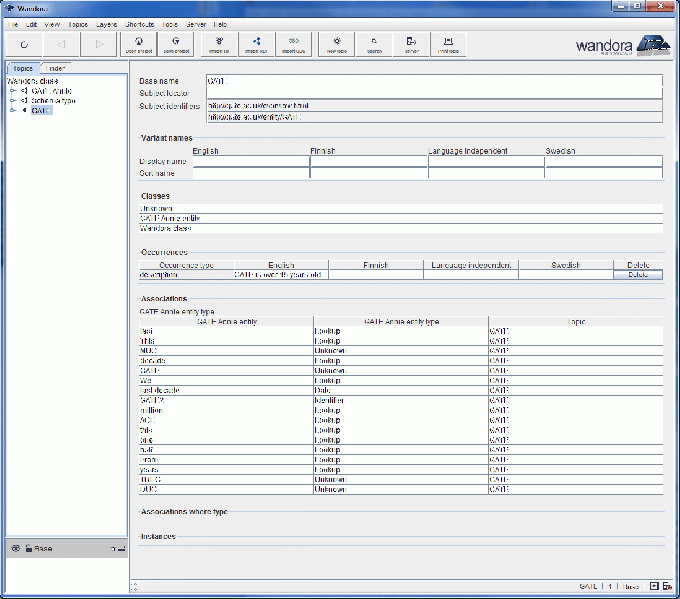Expand the GATE Annie tree node
This screenshot has width=680, height=599.
click(x=13, y=91)
